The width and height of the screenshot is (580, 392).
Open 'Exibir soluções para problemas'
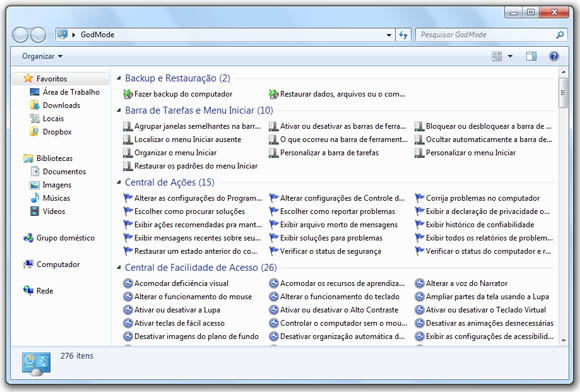point(326,238)
